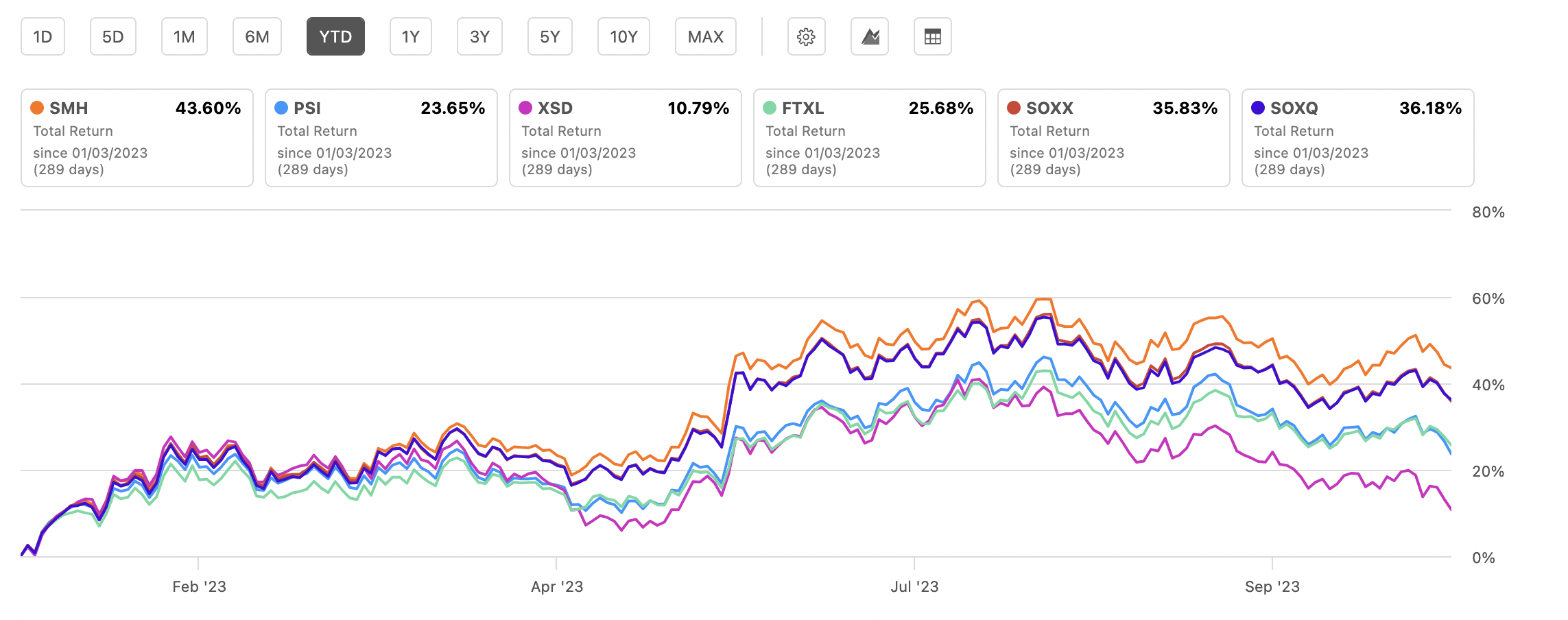Click the XSD total return card
Screen dimensions: 1568x620
(x=625, y=137)
